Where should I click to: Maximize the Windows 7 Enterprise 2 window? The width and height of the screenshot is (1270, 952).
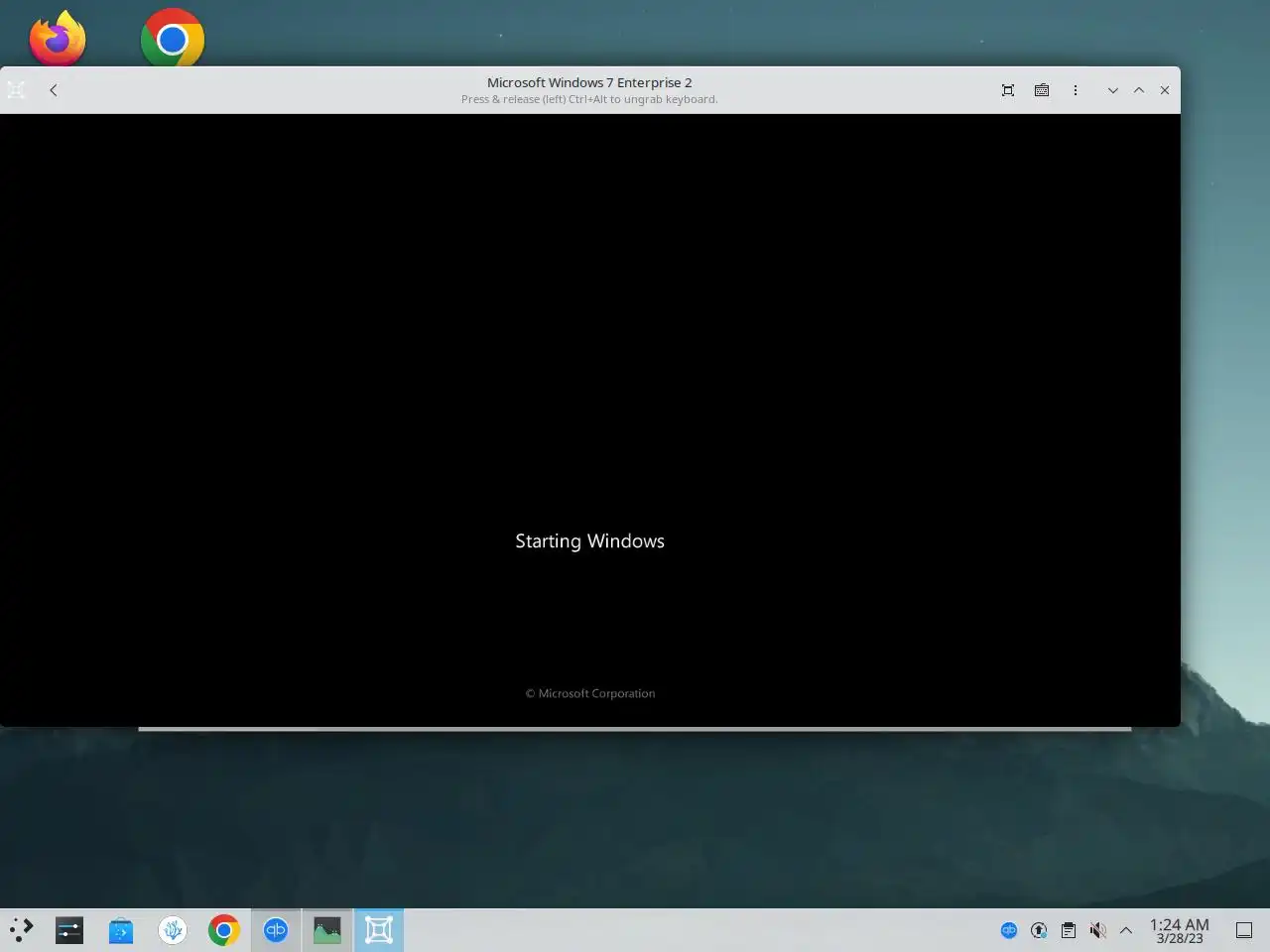click(x=1139, y=90)
